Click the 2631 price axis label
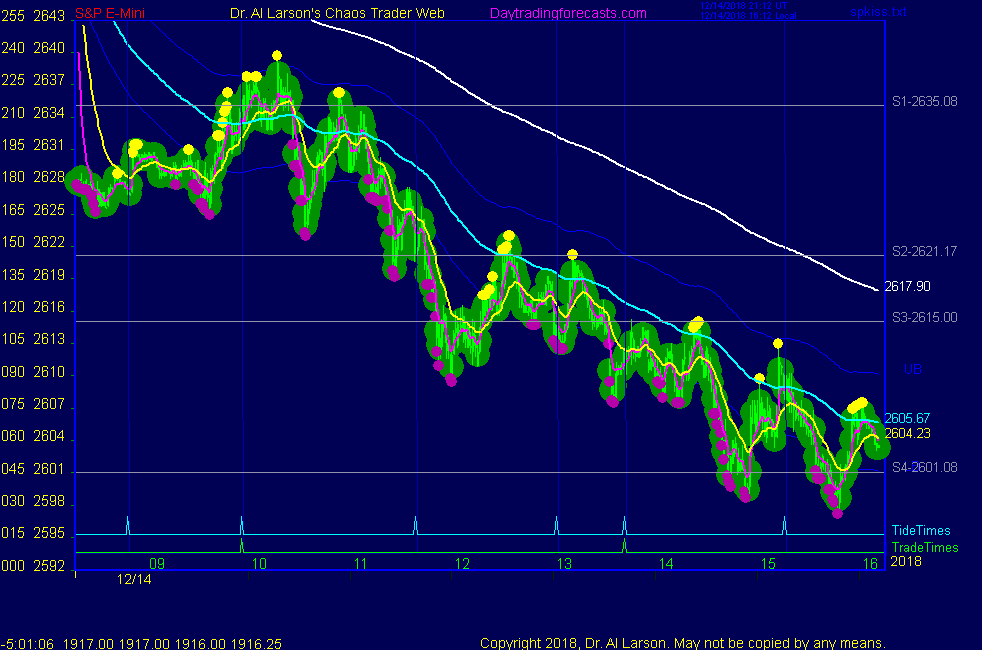 [49, 145]
